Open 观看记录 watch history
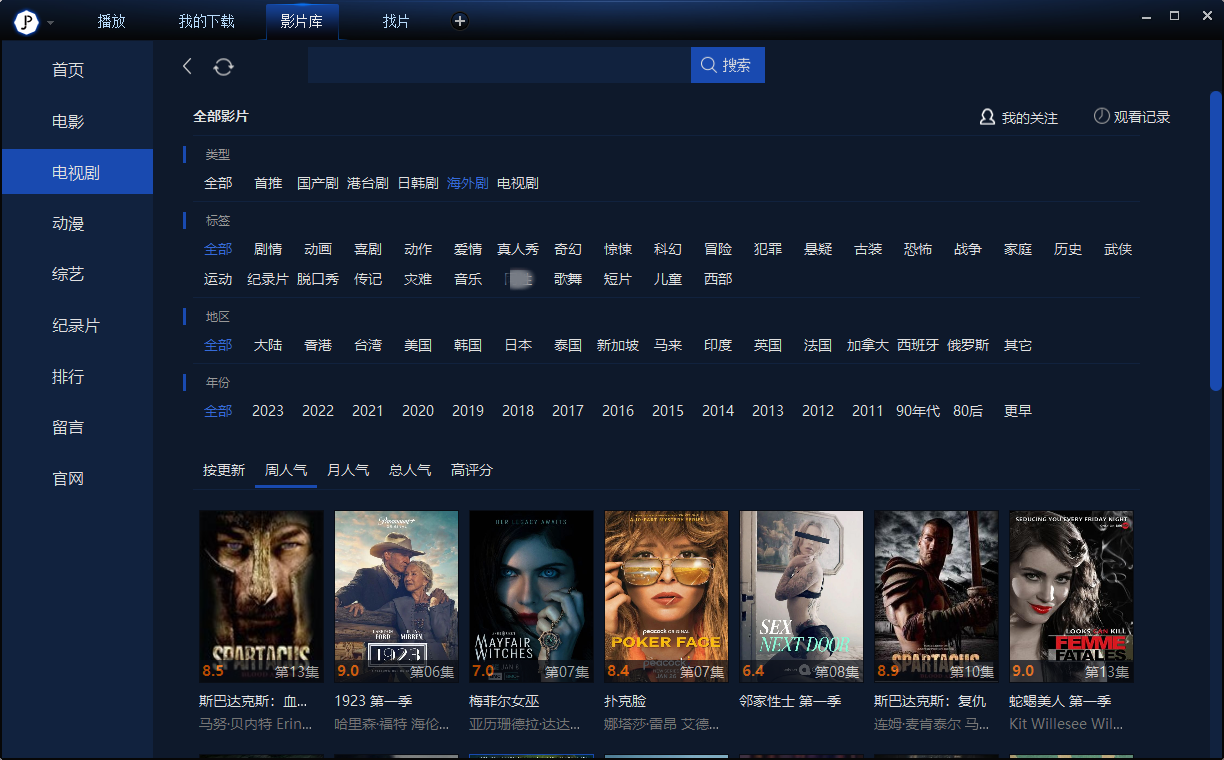Viewport: 1224px width, 760px height. coord(1131,117)
